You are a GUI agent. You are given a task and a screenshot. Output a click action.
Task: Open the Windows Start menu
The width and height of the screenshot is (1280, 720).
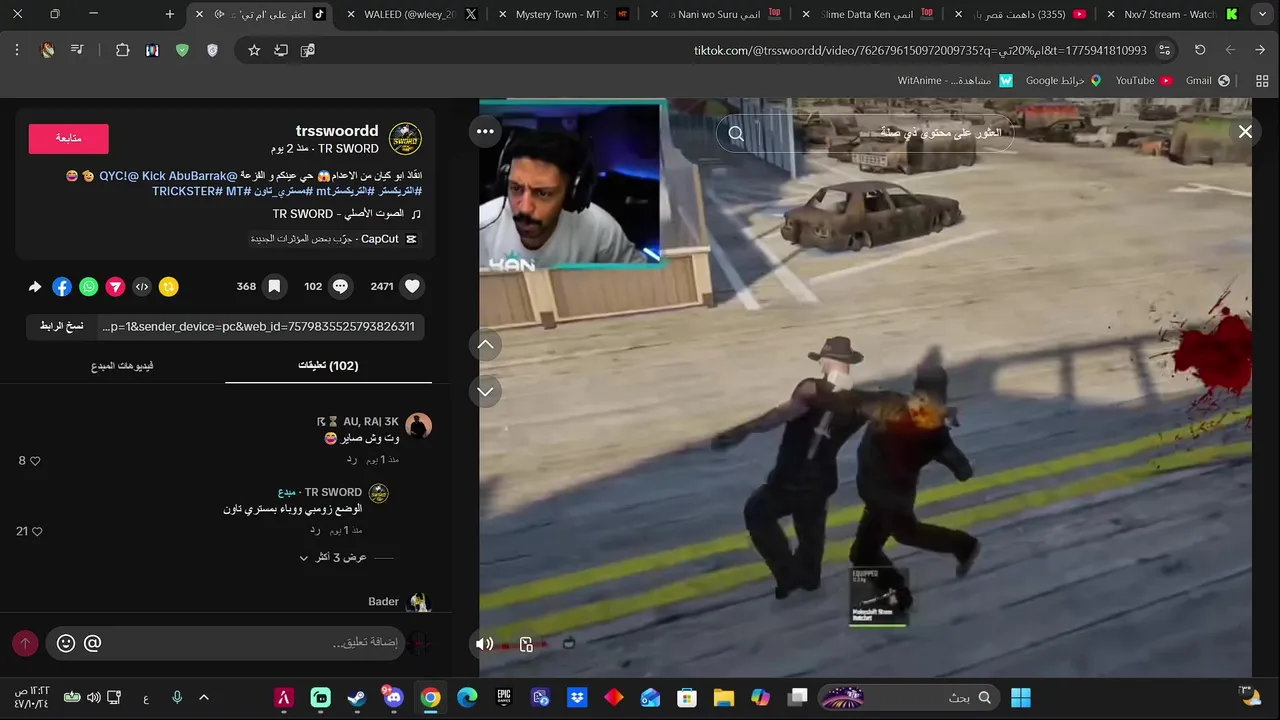1021,697
